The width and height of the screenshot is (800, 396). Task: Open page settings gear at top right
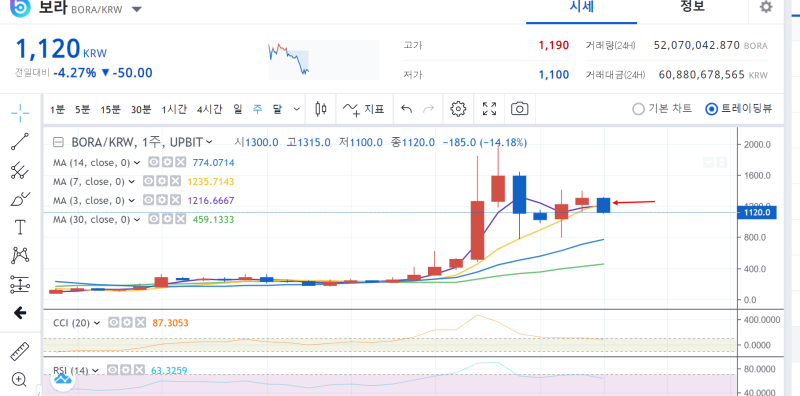[x=765, y=7]
